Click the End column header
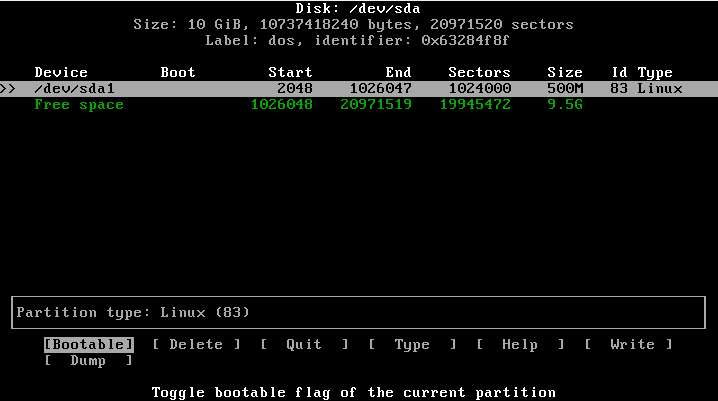 click(398, 72)
